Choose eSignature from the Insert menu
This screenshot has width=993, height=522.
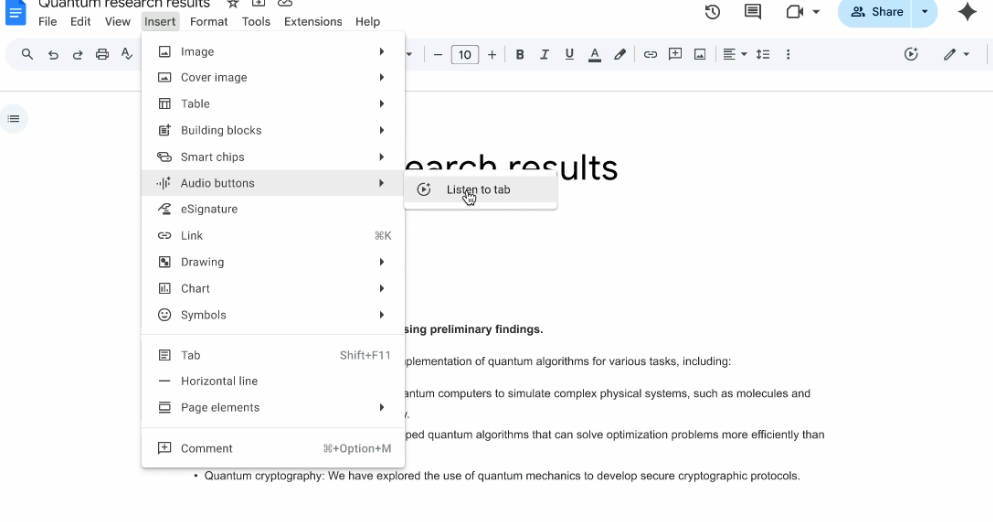click(209, 209)
